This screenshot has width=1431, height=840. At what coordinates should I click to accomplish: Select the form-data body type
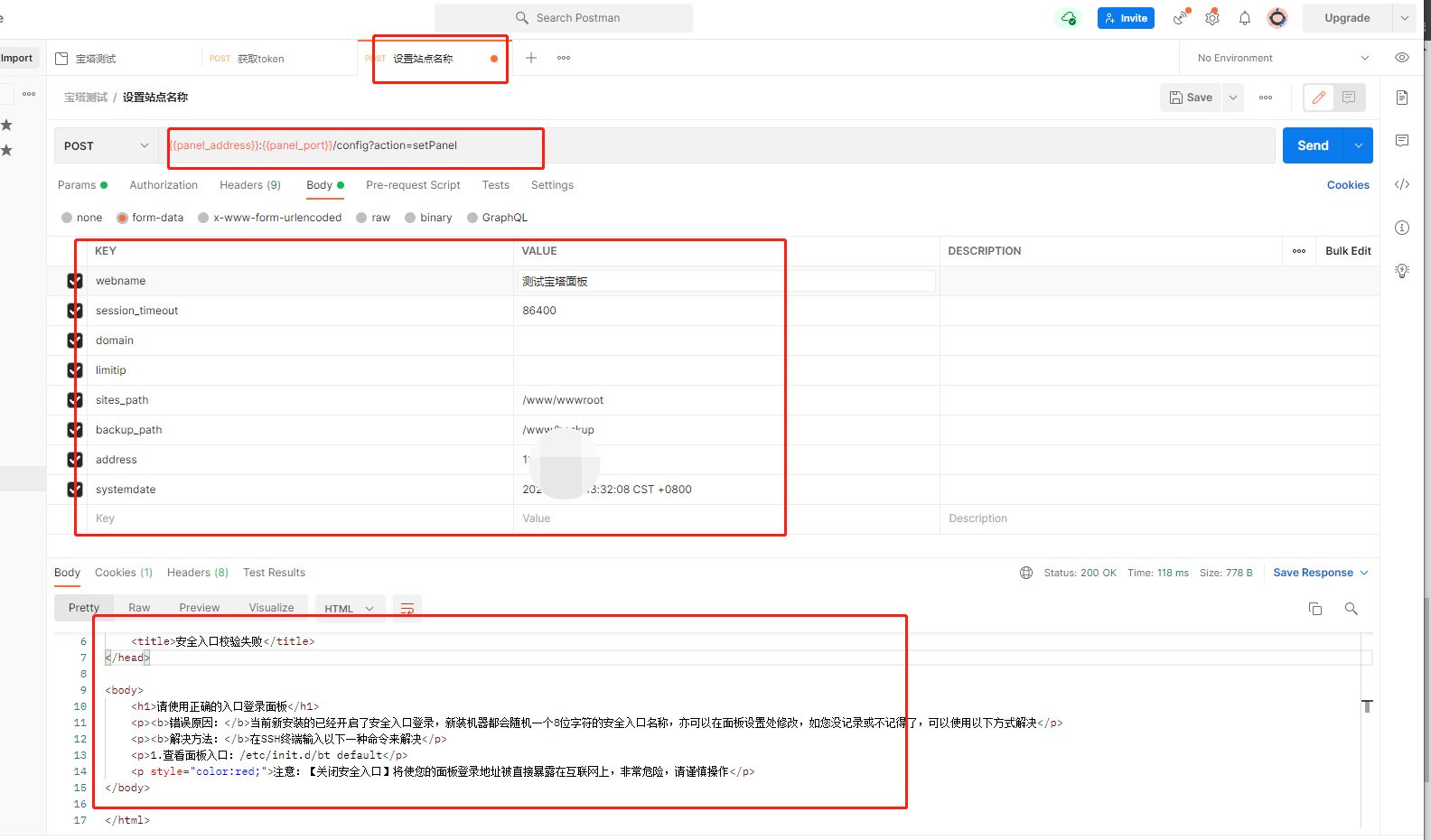(x=122, y=218)
